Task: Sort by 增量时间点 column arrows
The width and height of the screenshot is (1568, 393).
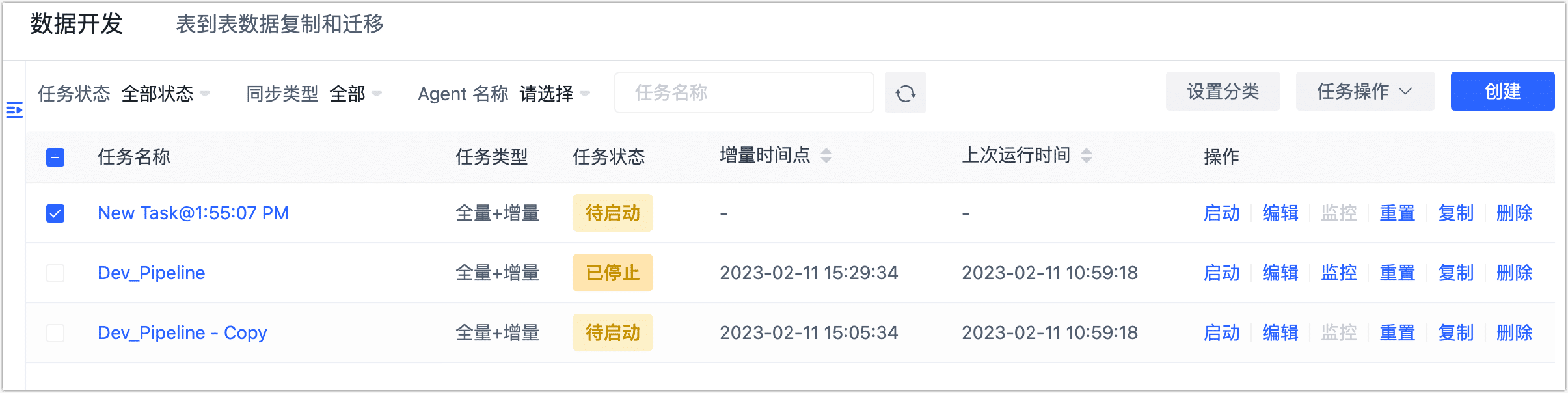Action: 826,156
